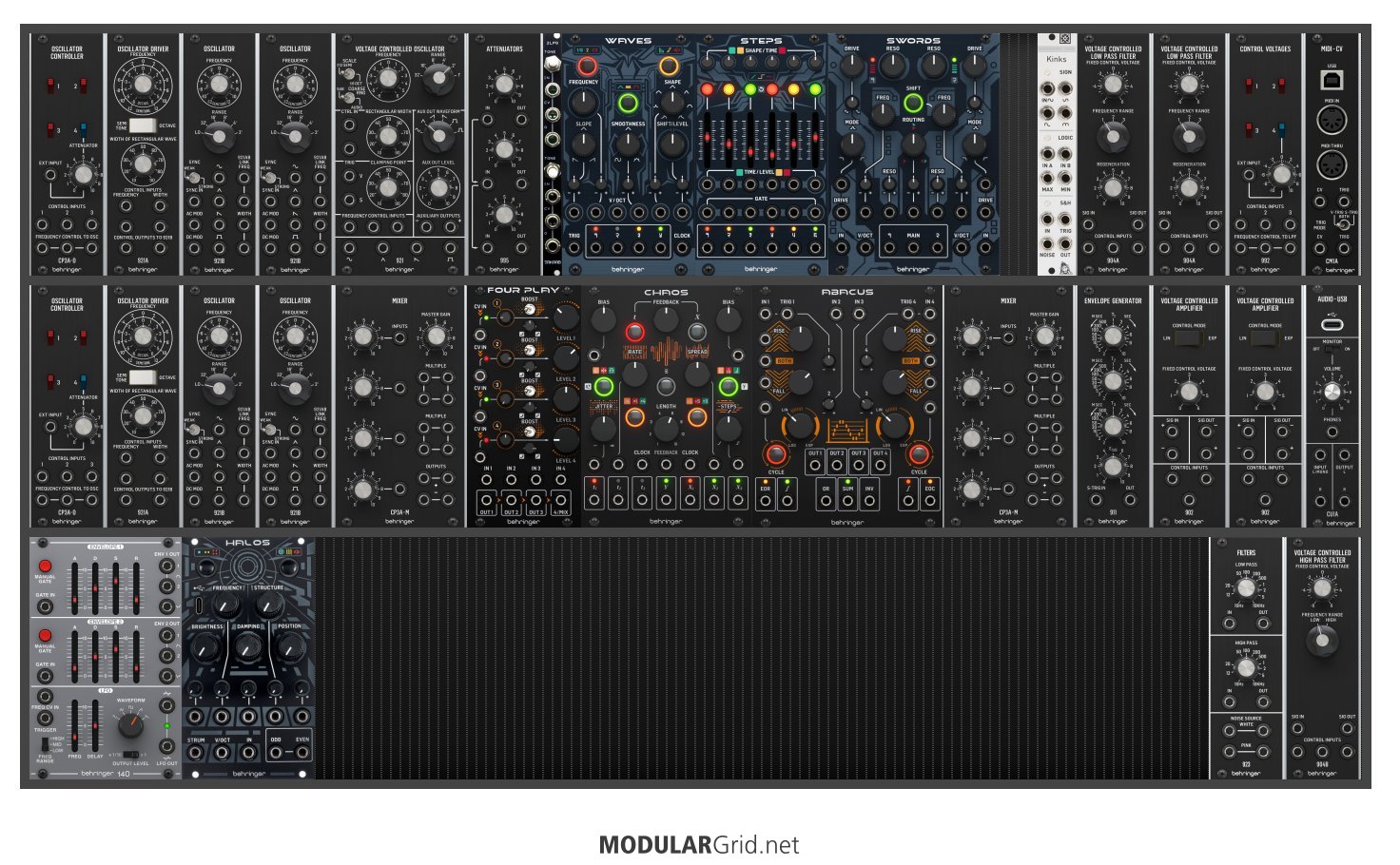Viewport: 1400px width, 865px height.
Task: Click the Phones jack on the Audio-USB module
Action: point(1332,432)
